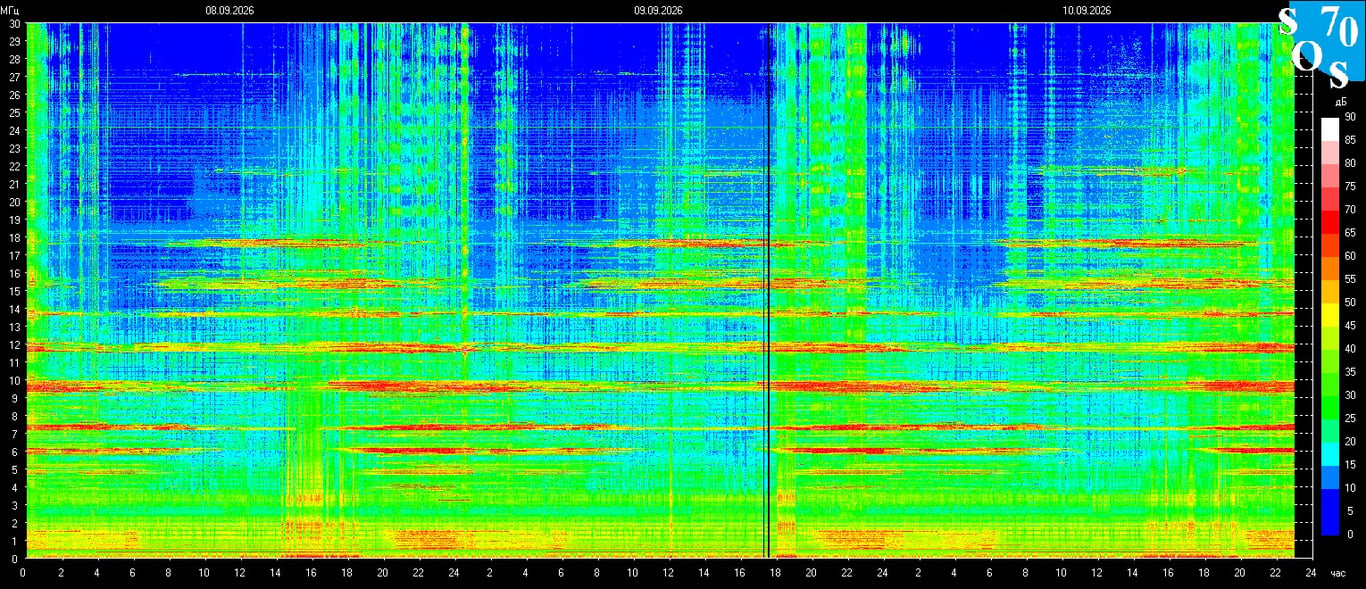Click the 85 value on the dB scale
This screenshot has width=1366, height=589.
coord(1350,140)
